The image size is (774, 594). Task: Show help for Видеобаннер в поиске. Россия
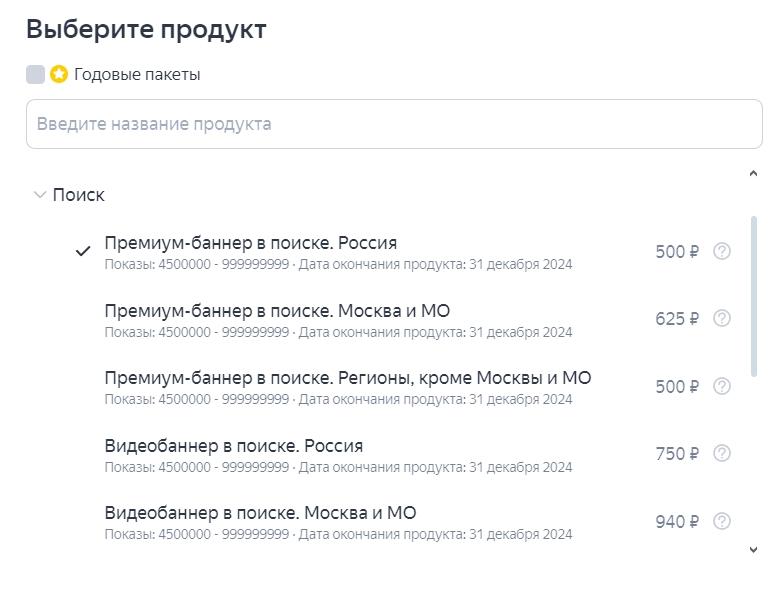722,453
